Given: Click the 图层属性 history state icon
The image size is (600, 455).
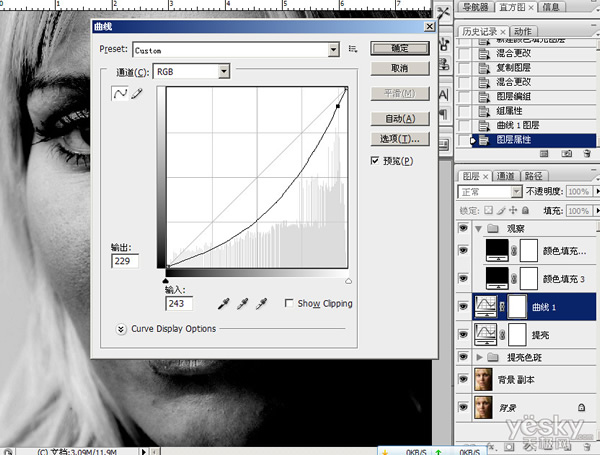Looking at the screenshot, I should pos(484,140).
